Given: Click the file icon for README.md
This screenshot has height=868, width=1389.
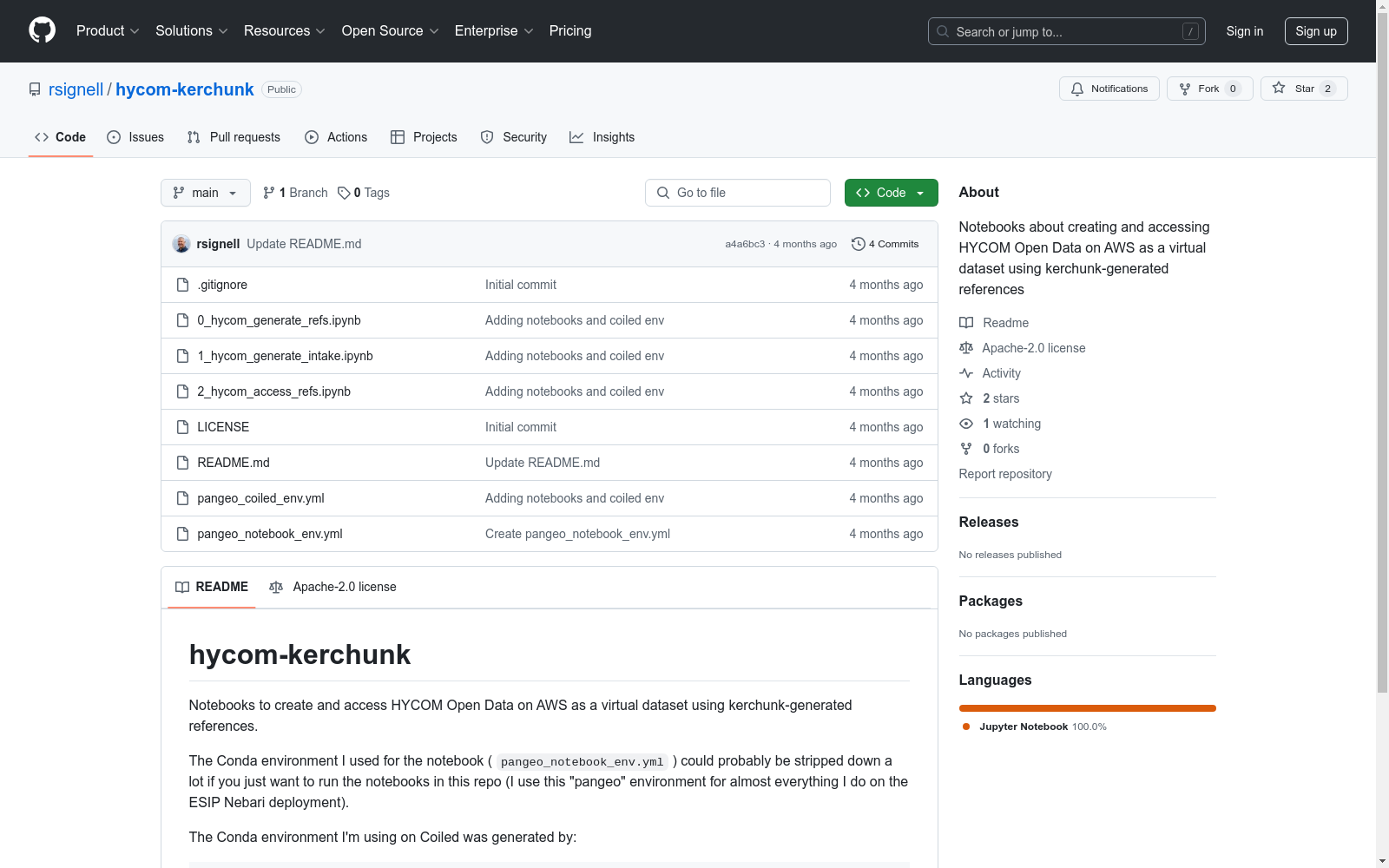Looking at the screenshot, I should (182, 463).
